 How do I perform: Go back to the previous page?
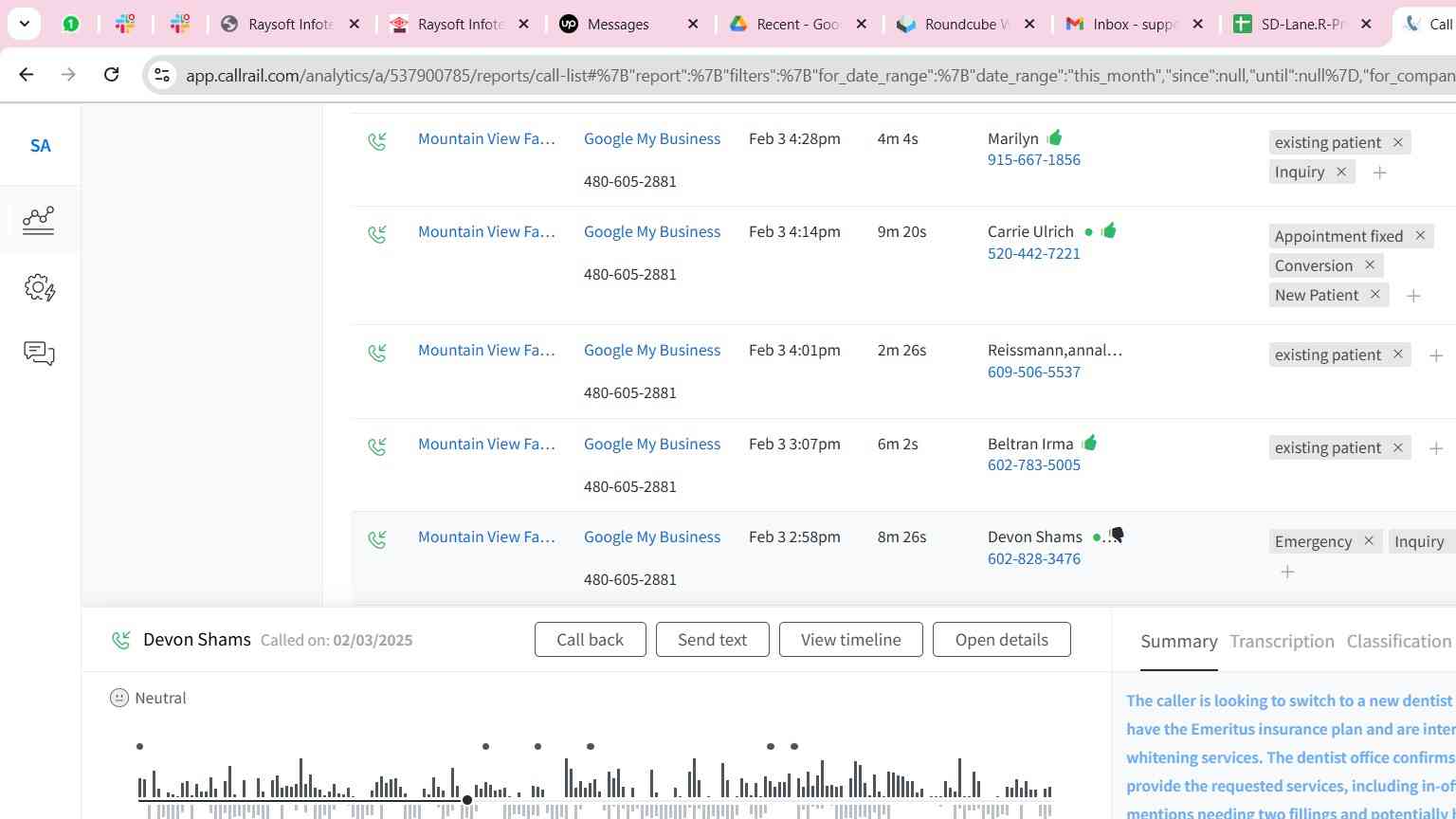(x=27, y=74)
